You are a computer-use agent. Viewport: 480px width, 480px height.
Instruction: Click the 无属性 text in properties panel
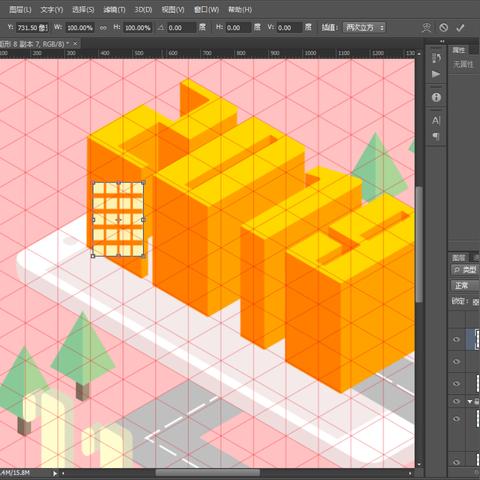[x=463, y=64]
